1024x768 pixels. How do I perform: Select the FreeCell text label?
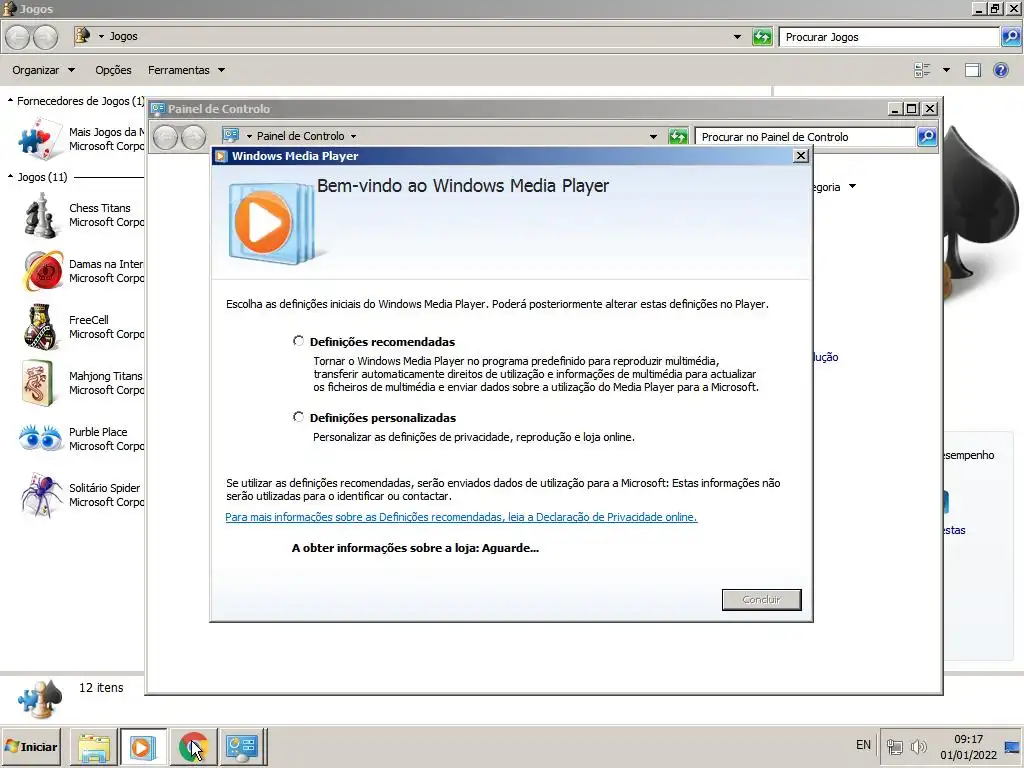pyautogui.click(x=89, y=320)
